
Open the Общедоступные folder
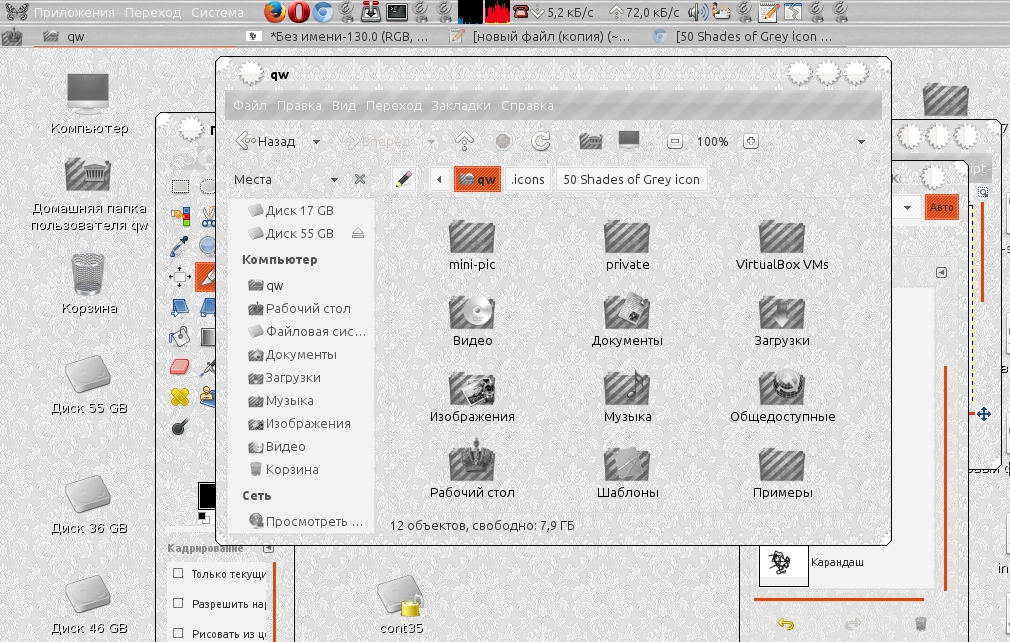coord(782,397)
